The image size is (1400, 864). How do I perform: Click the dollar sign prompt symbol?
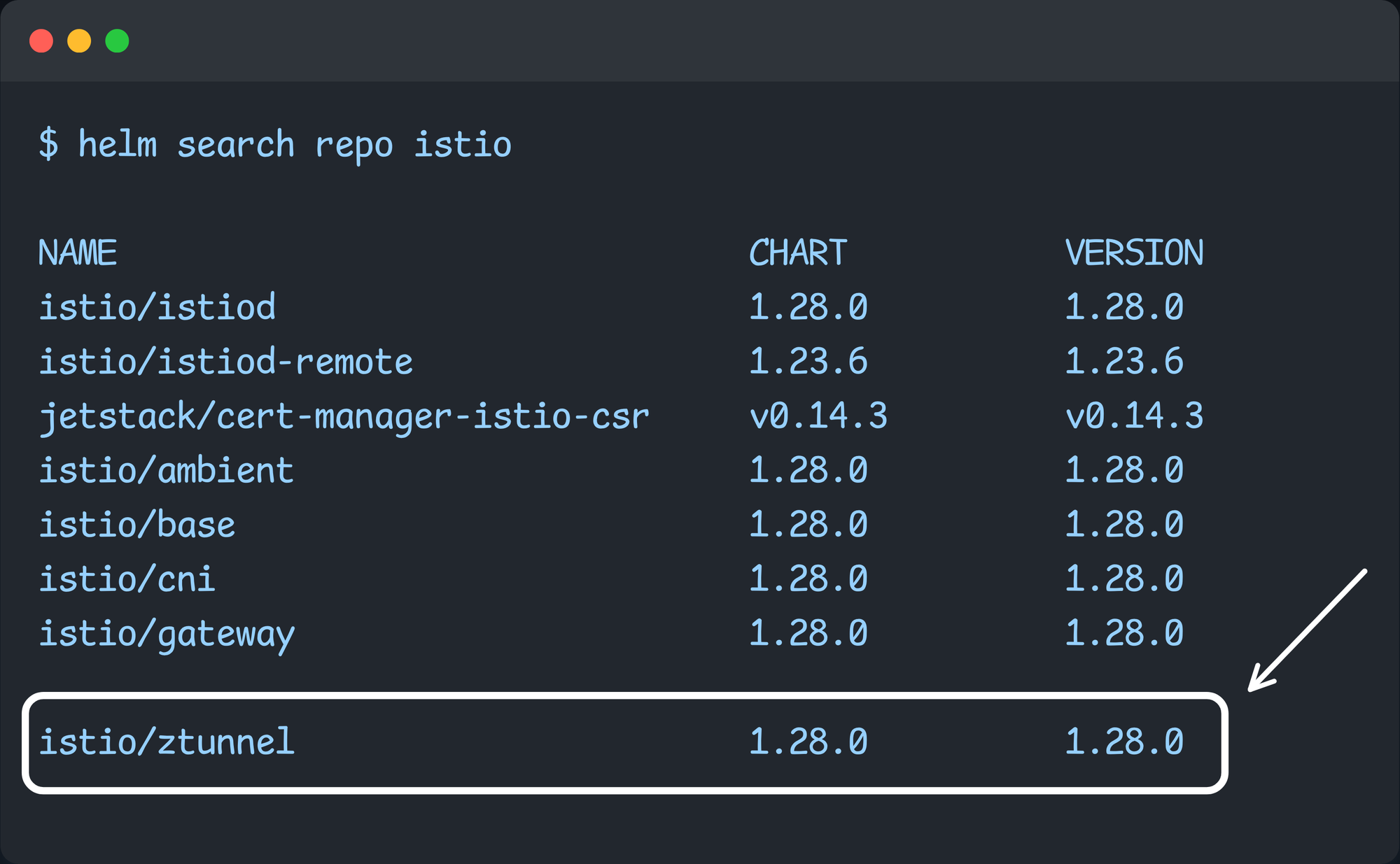click(49, 144)
